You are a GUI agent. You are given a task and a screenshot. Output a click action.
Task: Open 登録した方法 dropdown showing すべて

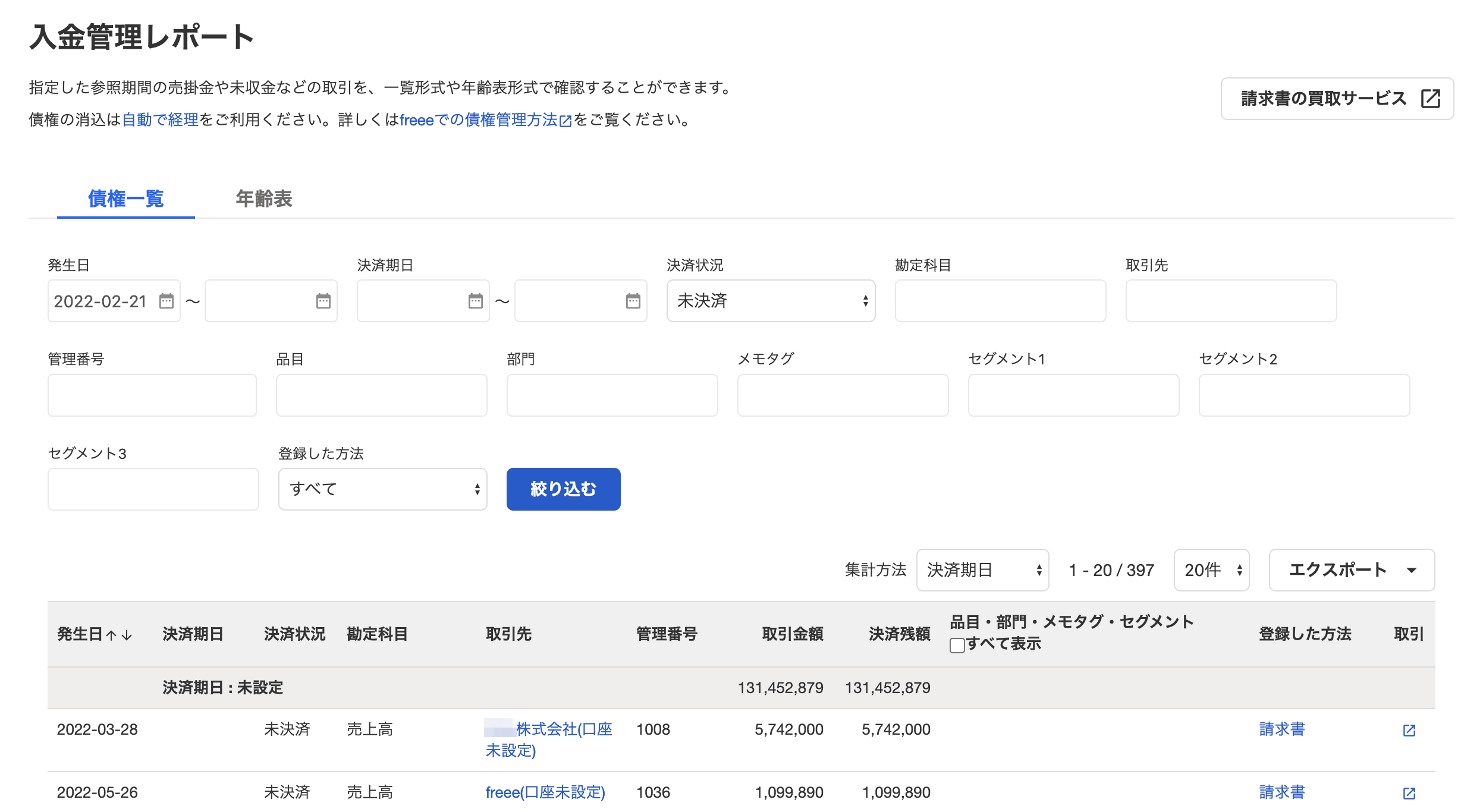(x=382, y=489)
